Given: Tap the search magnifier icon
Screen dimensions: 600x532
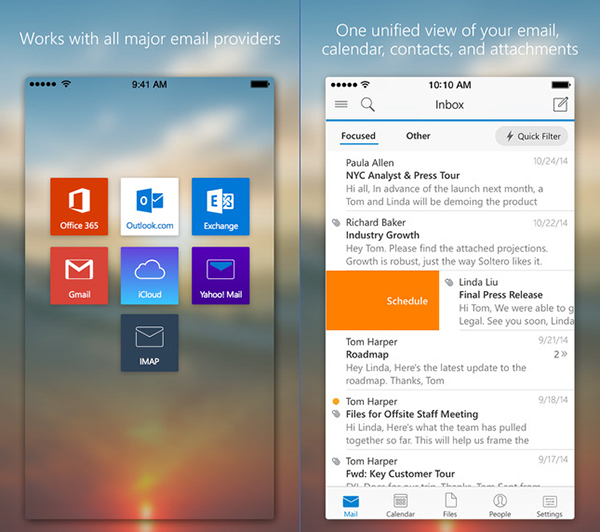Looking at the screenshot, I should [367, 104].
